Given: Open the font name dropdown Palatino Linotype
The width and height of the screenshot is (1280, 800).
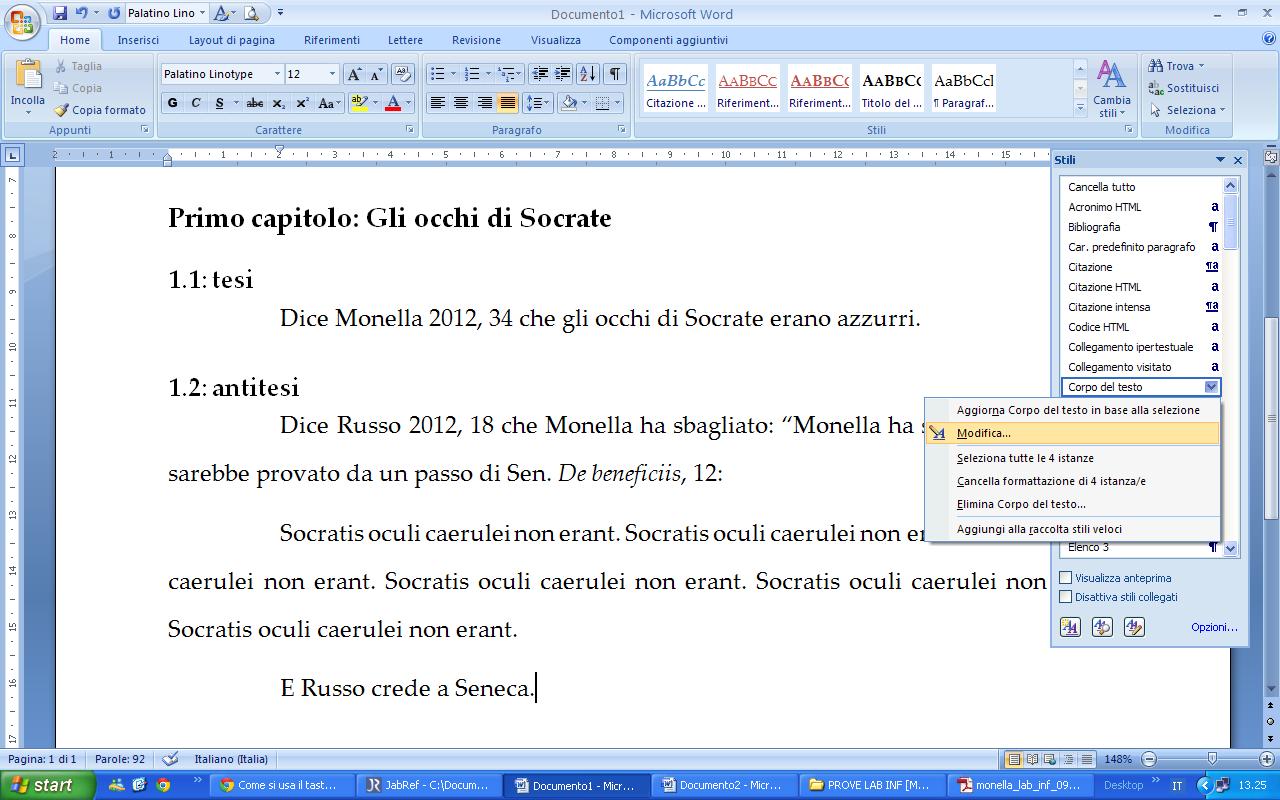Looking at the screenshot, I should point(277,74).
